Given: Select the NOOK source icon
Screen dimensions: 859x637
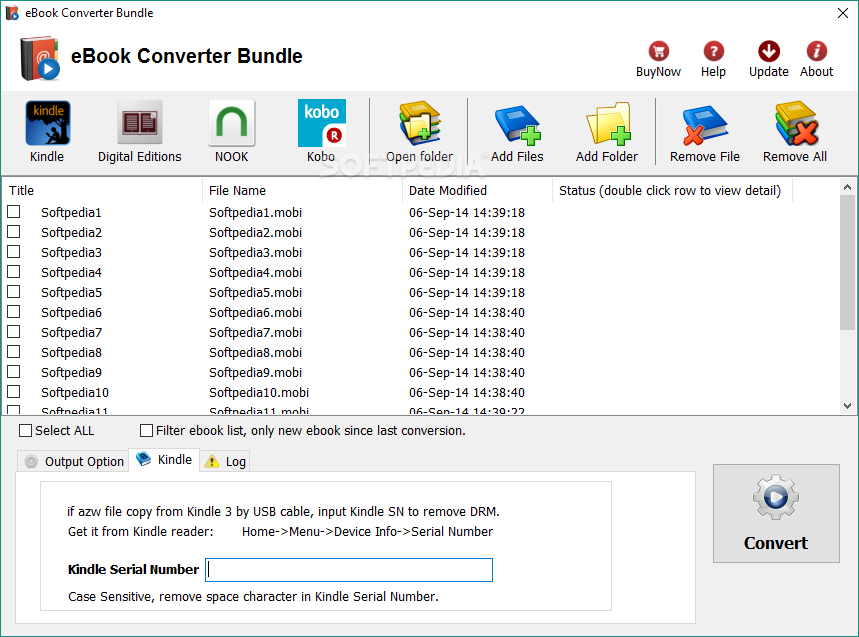Looking at the screenshot, I should [232, 123].
